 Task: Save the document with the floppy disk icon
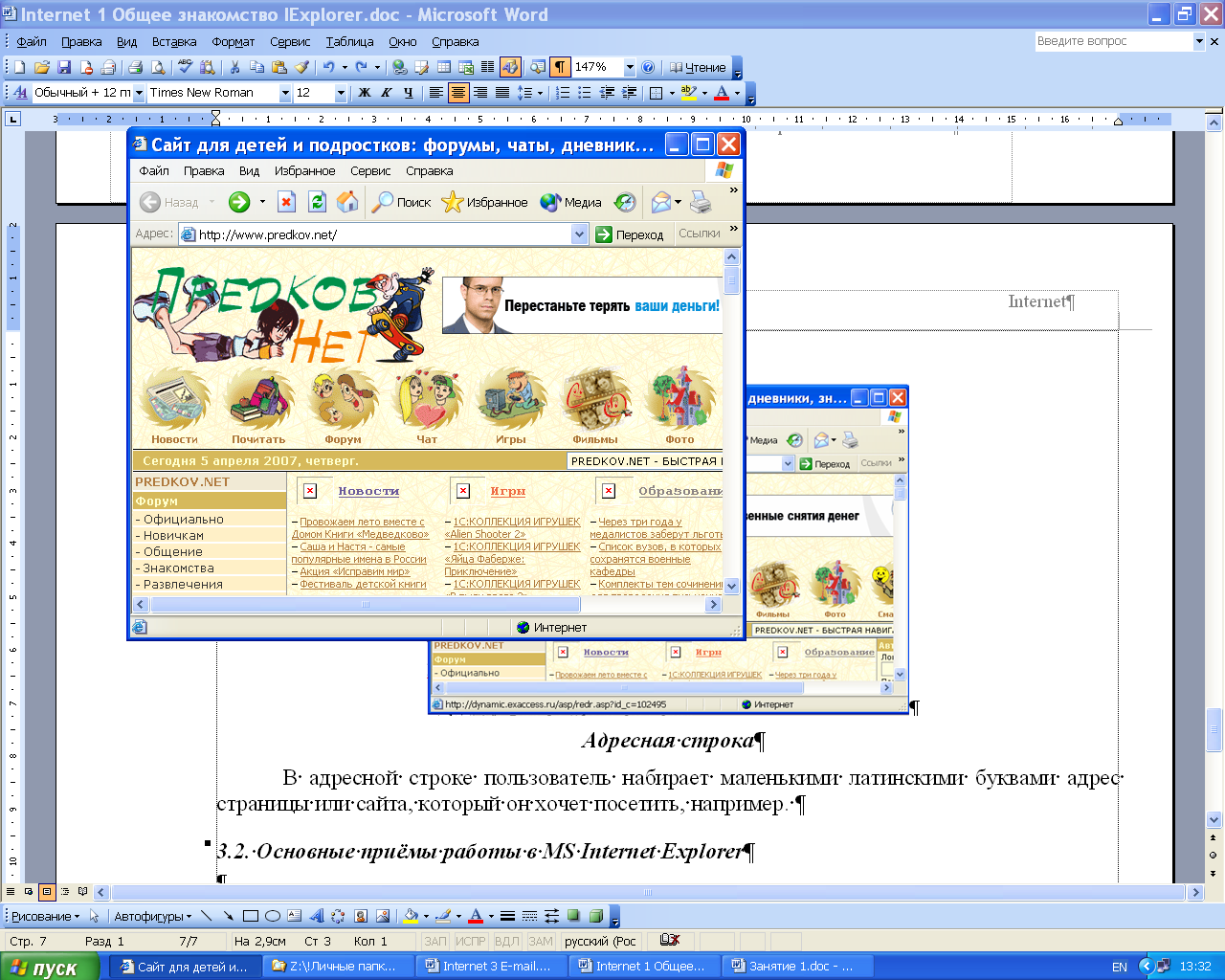tap(64, 67)
